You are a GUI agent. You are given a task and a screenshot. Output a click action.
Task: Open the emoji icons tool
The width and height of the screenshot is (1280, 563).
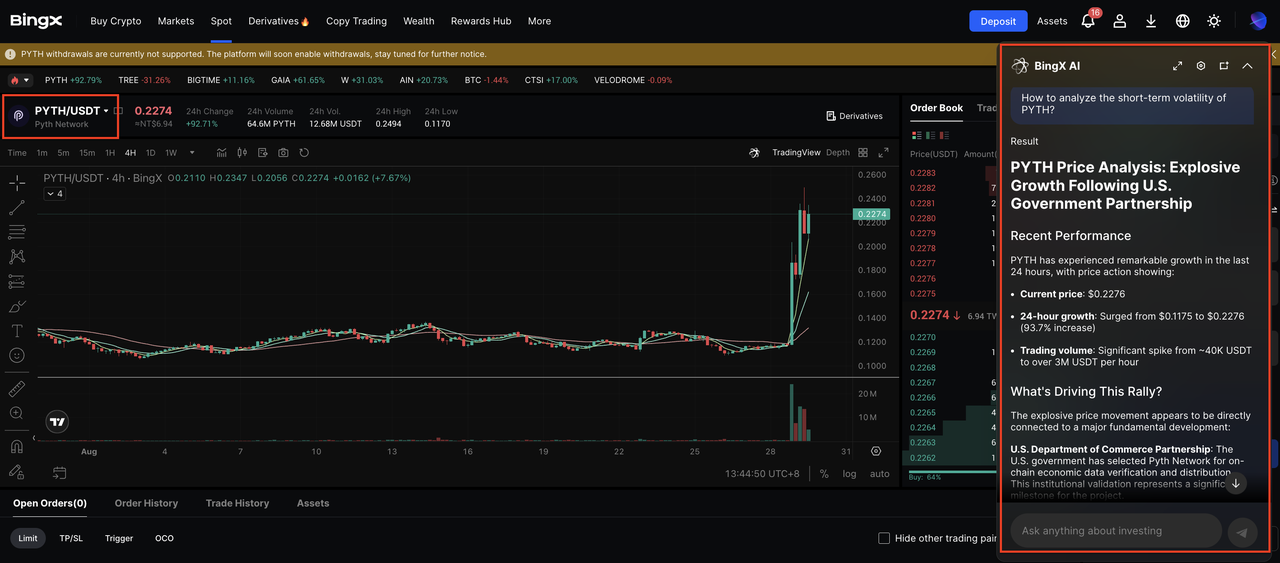(x=17, y=355)
